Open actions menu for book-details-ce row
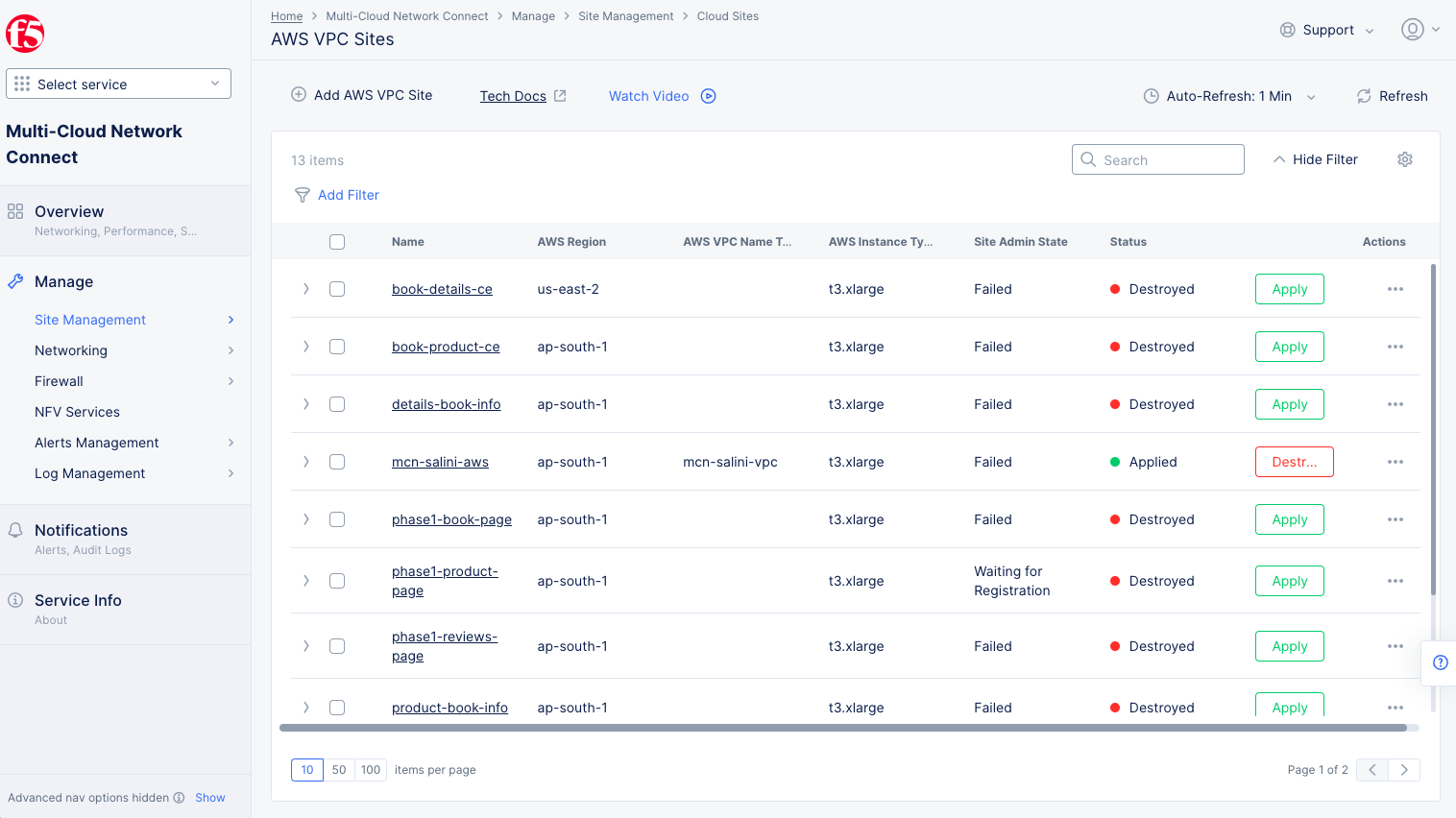1456x818 pixels. click(x=1395, y=289)
